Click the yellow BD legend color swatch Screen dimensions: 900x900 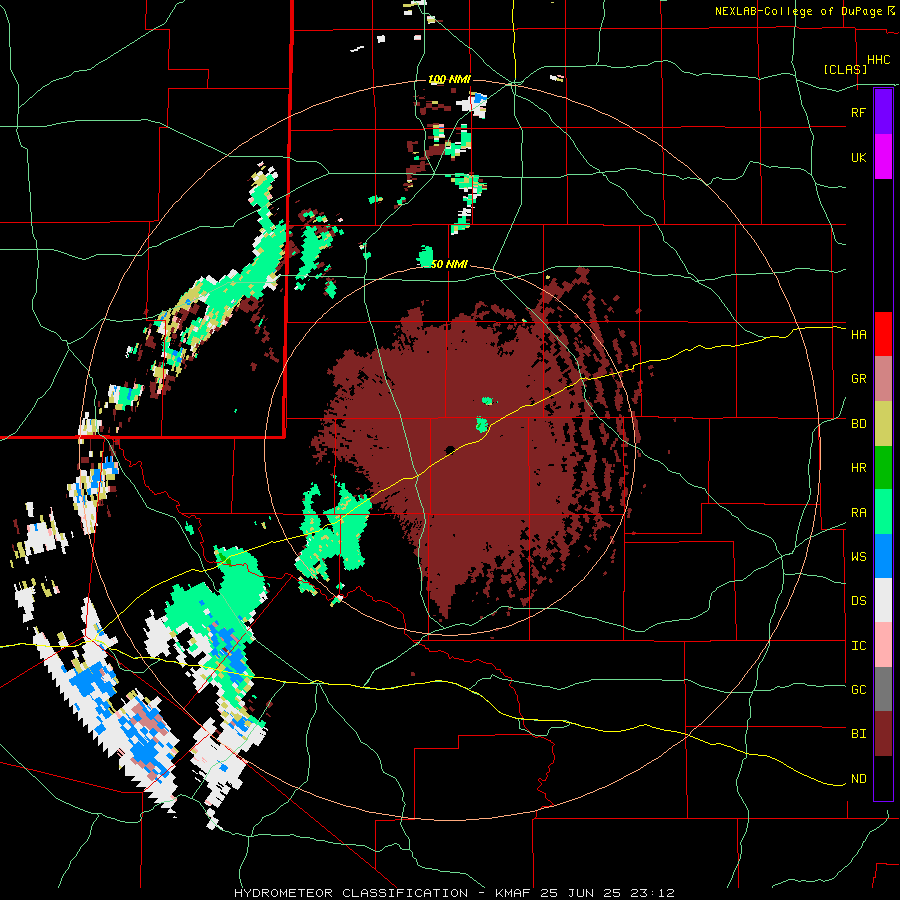[x=883, y=424]
